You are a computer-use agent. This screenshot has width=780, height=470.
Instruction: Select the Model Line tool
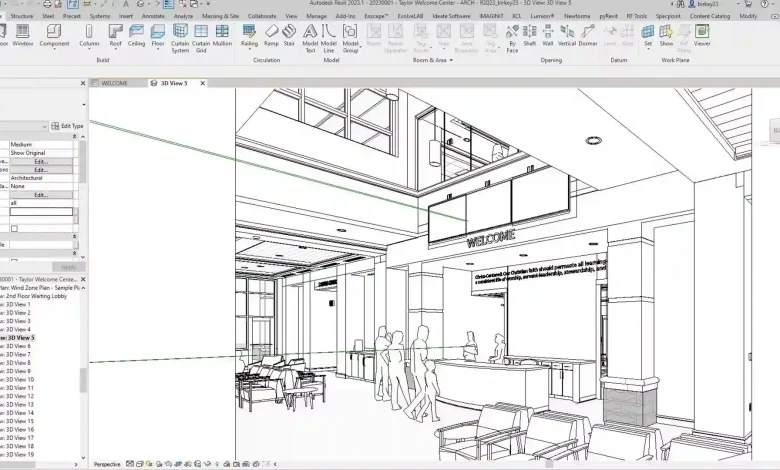click(x=328, y=39)
